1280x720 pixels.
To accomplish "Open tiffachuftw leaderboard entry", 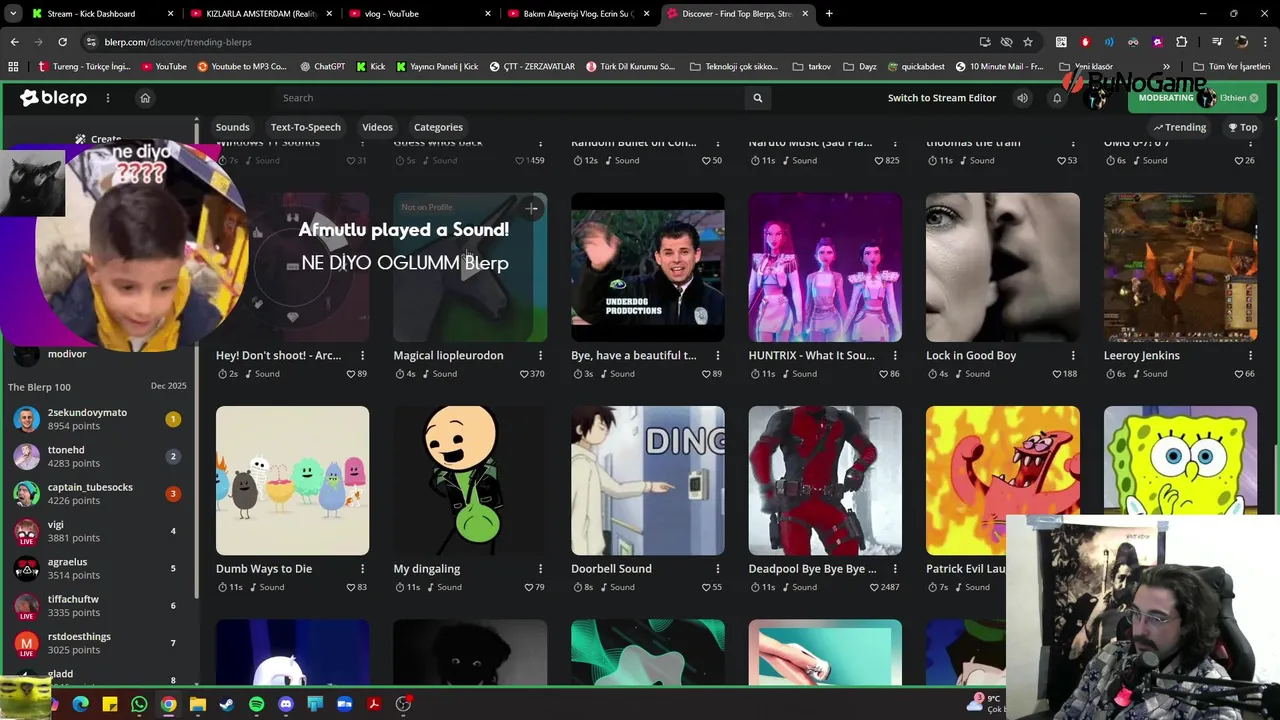I will tap(98, 606).
